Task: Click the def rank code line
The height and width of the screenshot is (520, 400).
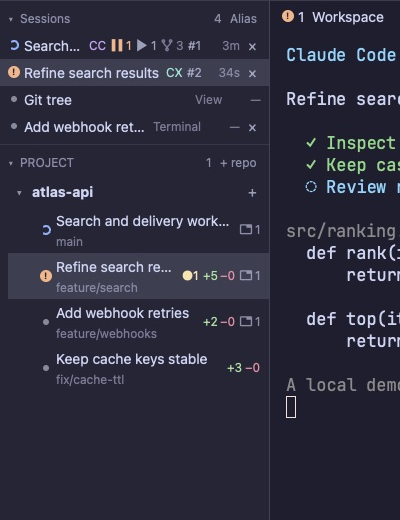Action: (353, 253)
